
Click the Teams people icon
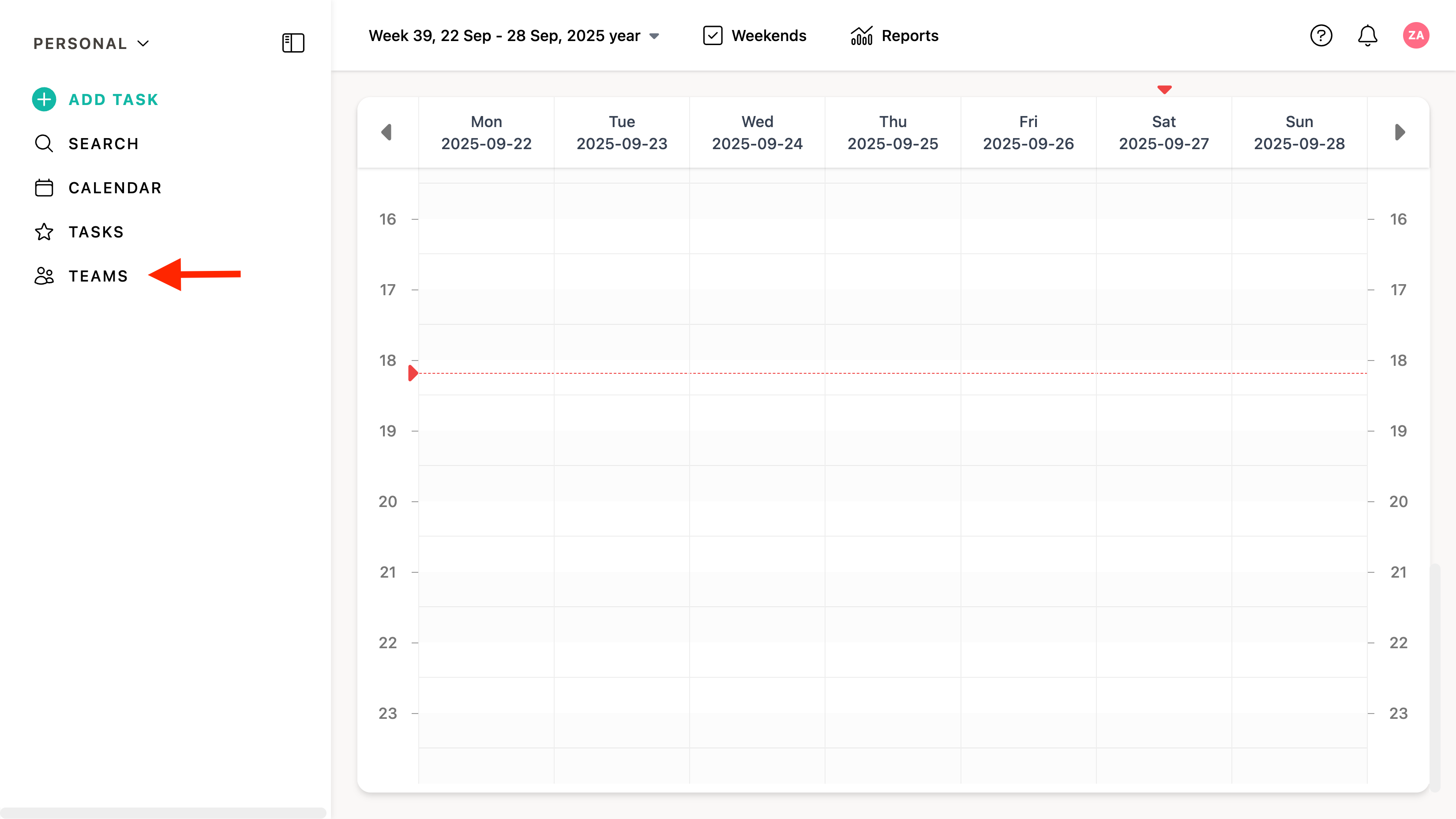coord(44,276)
